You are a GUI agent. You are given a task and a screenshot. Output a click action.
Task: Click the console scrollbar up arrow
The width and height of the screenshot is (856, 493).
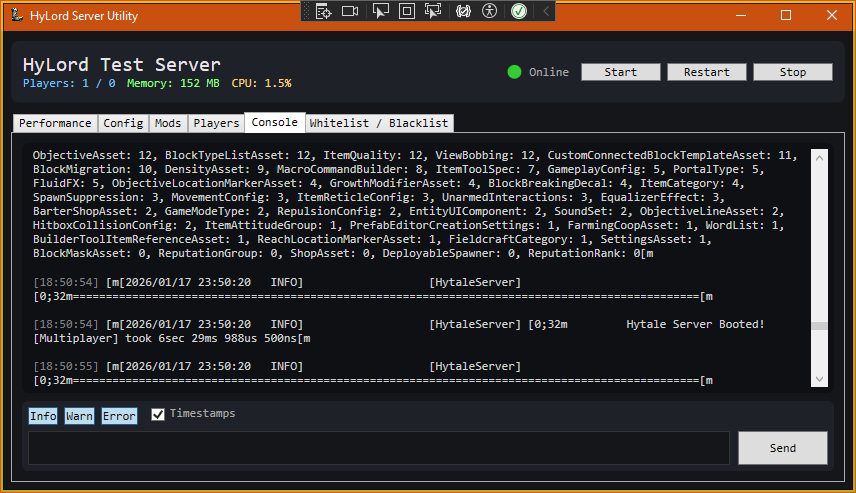[819, 158]
